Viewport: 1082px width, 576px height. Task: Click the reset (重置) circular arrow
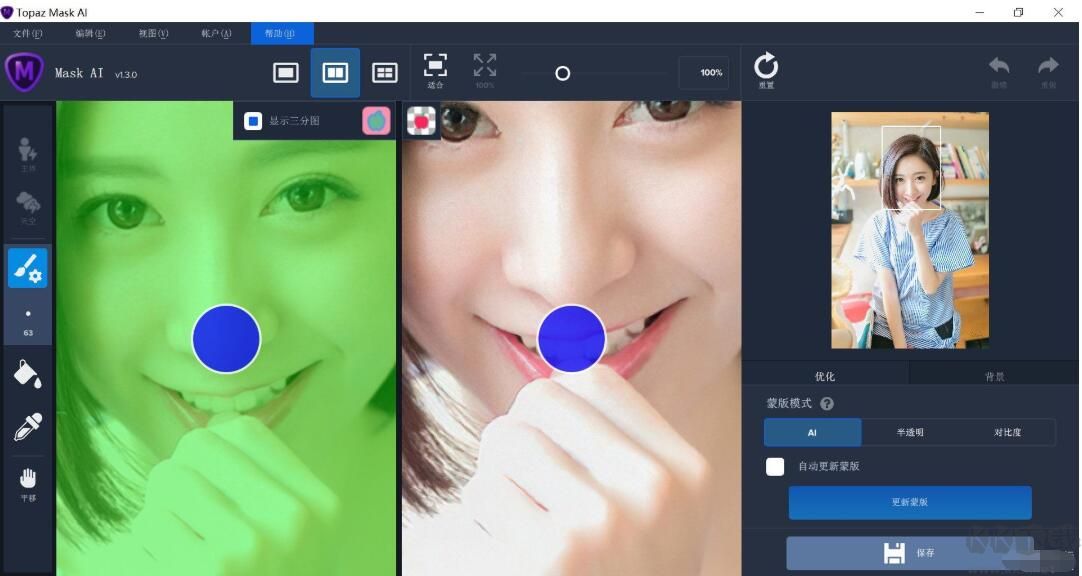click(x=766, y=70)
